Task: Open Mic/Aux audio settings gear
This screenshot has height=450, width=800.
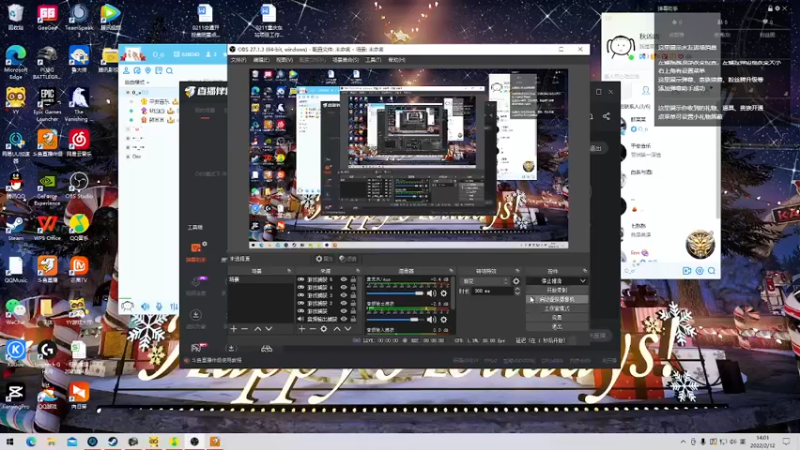Action: (x=444, y=293)
